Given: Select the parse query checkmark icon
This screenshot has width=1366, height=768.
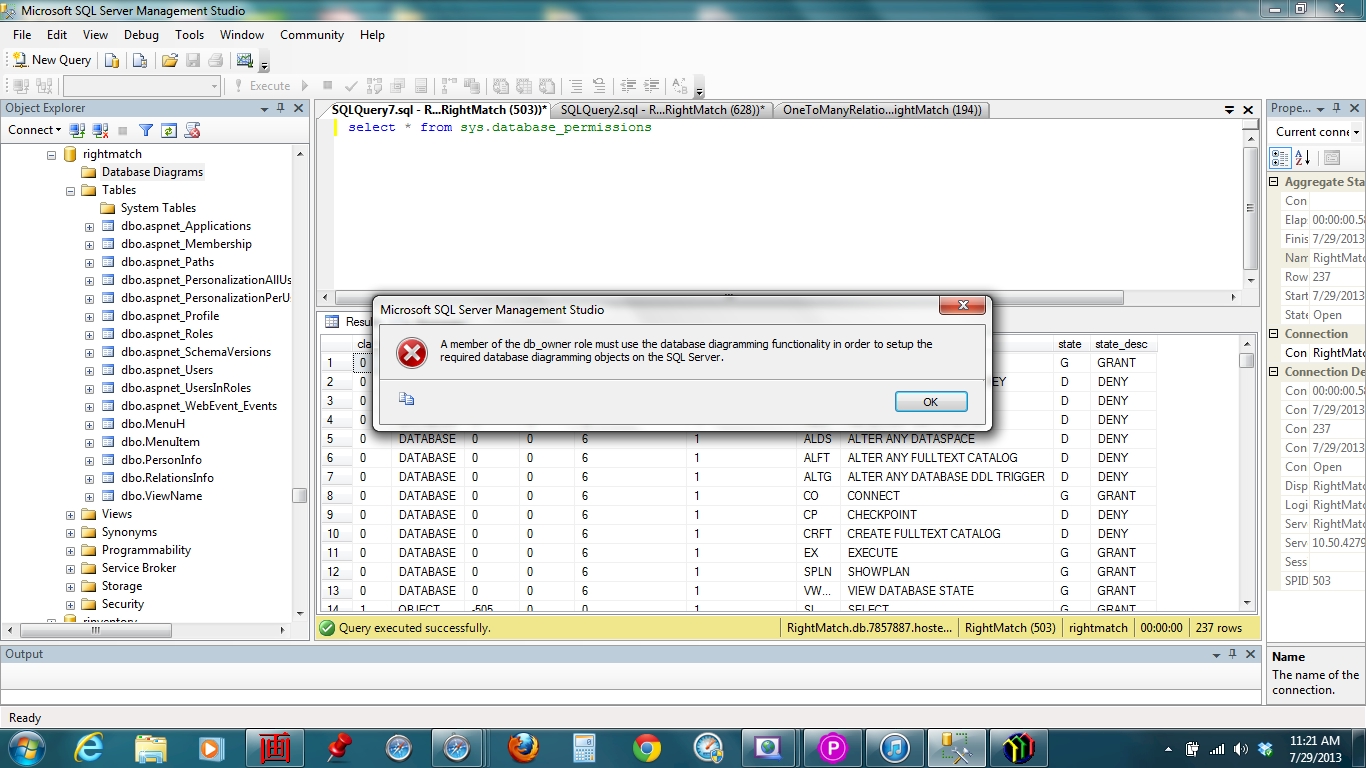Looking at the screenshot, I should point(350,86).
